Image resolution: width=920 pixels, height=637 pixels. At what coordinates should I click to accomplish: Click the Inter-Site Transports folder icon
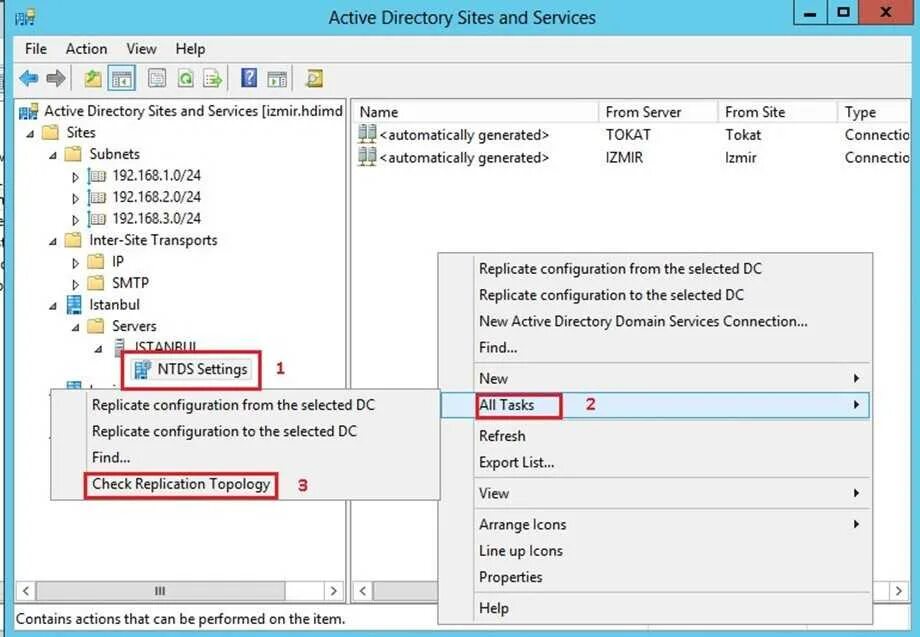73,240
